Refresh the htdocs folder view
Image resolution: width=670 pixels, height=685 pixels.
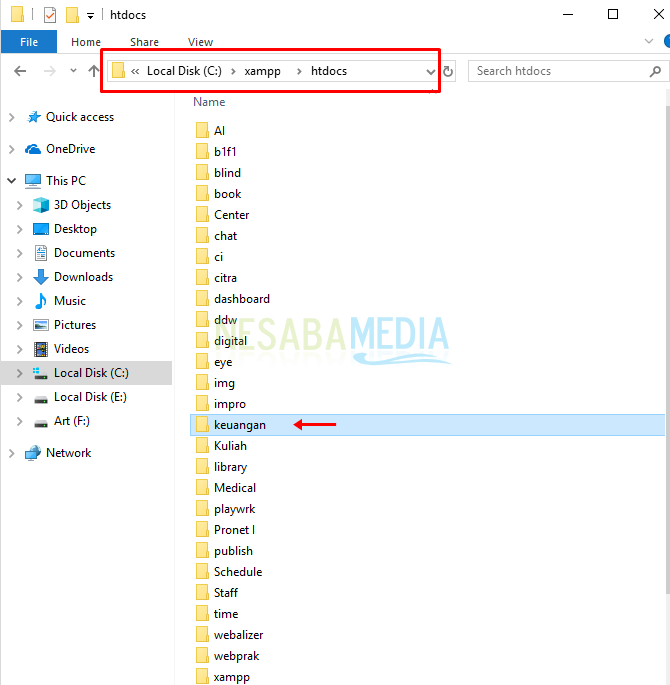point(448,71)
